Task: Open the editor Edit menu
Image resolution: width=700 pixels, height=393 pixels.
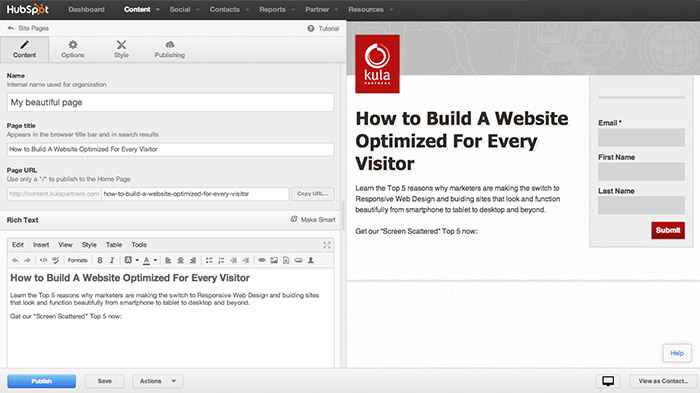Action: (x=18, y=245)
